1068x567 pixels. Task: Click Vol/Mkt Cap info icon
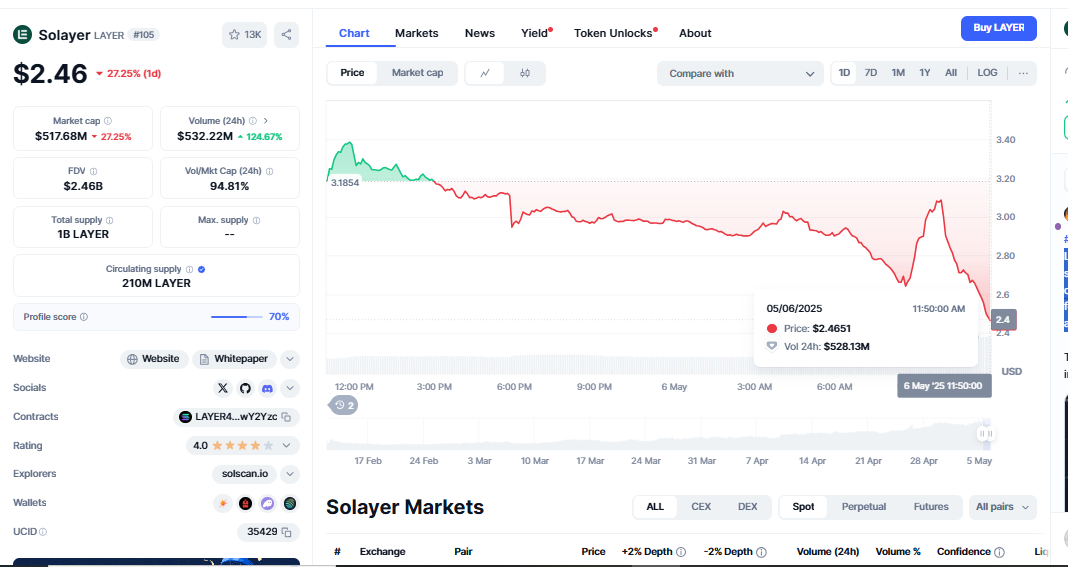point(270,171)
